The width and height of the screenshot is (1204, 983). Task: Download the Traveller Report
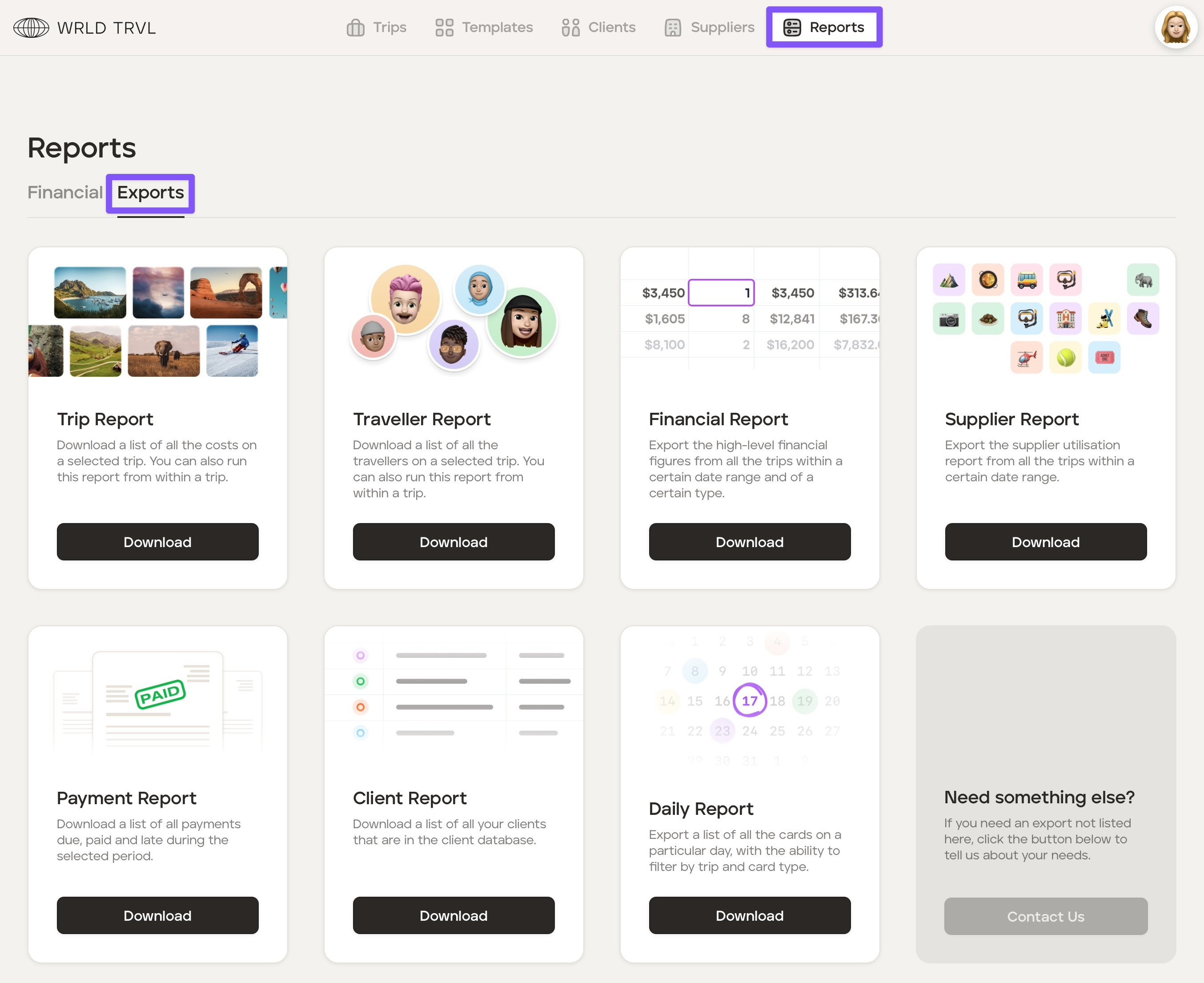454,542
